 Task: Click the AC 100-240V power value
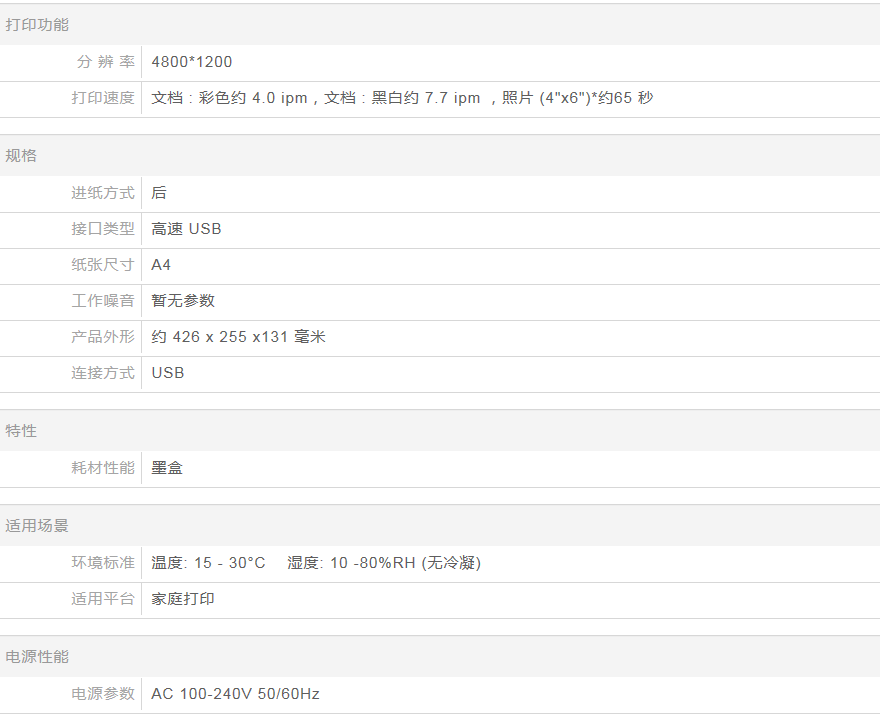(x=236, y=694)
